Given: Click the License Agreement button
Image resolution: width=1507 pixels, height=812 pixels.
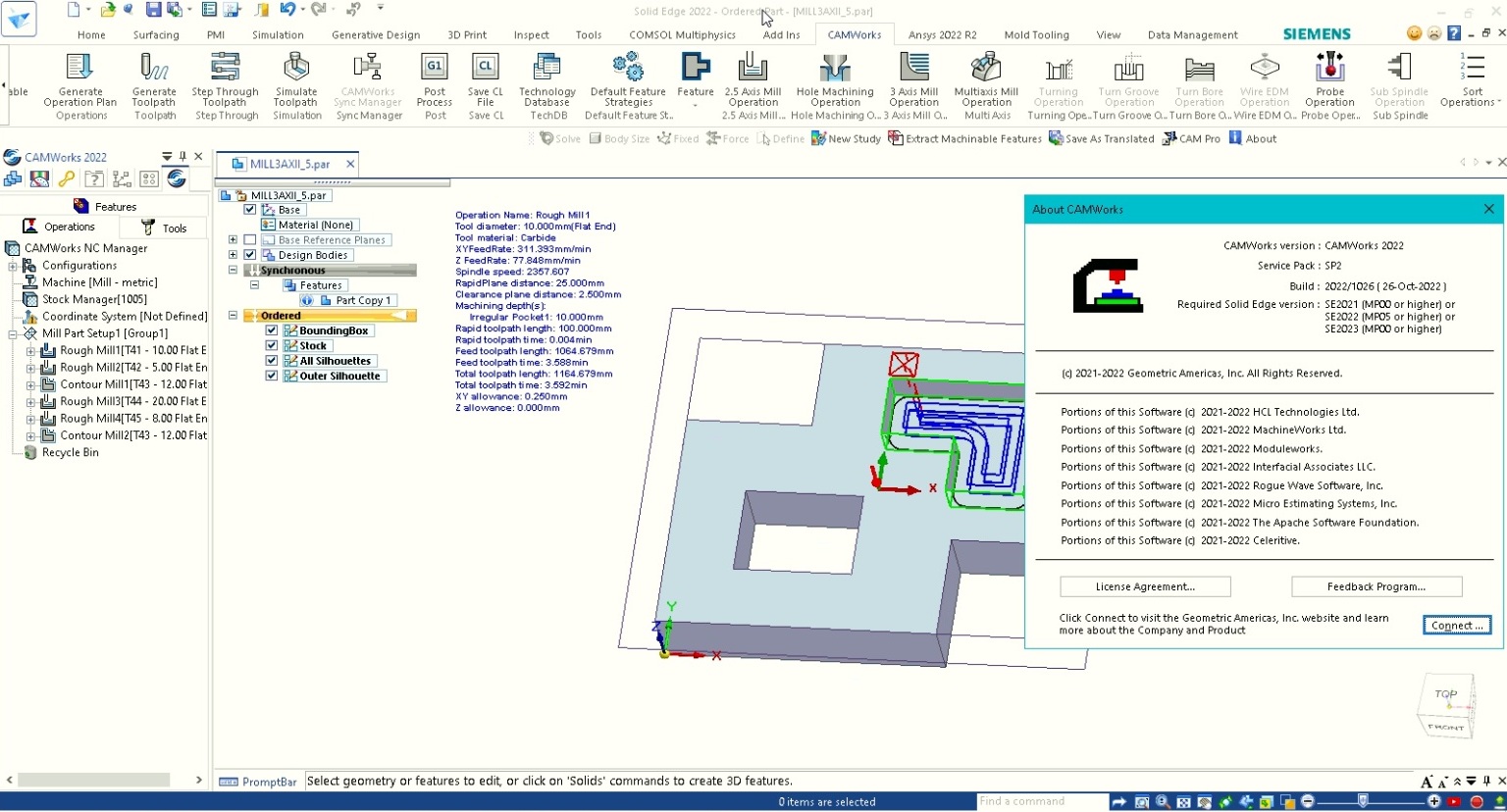Looking at the screenshot, I should click(x=1144, y=586).
